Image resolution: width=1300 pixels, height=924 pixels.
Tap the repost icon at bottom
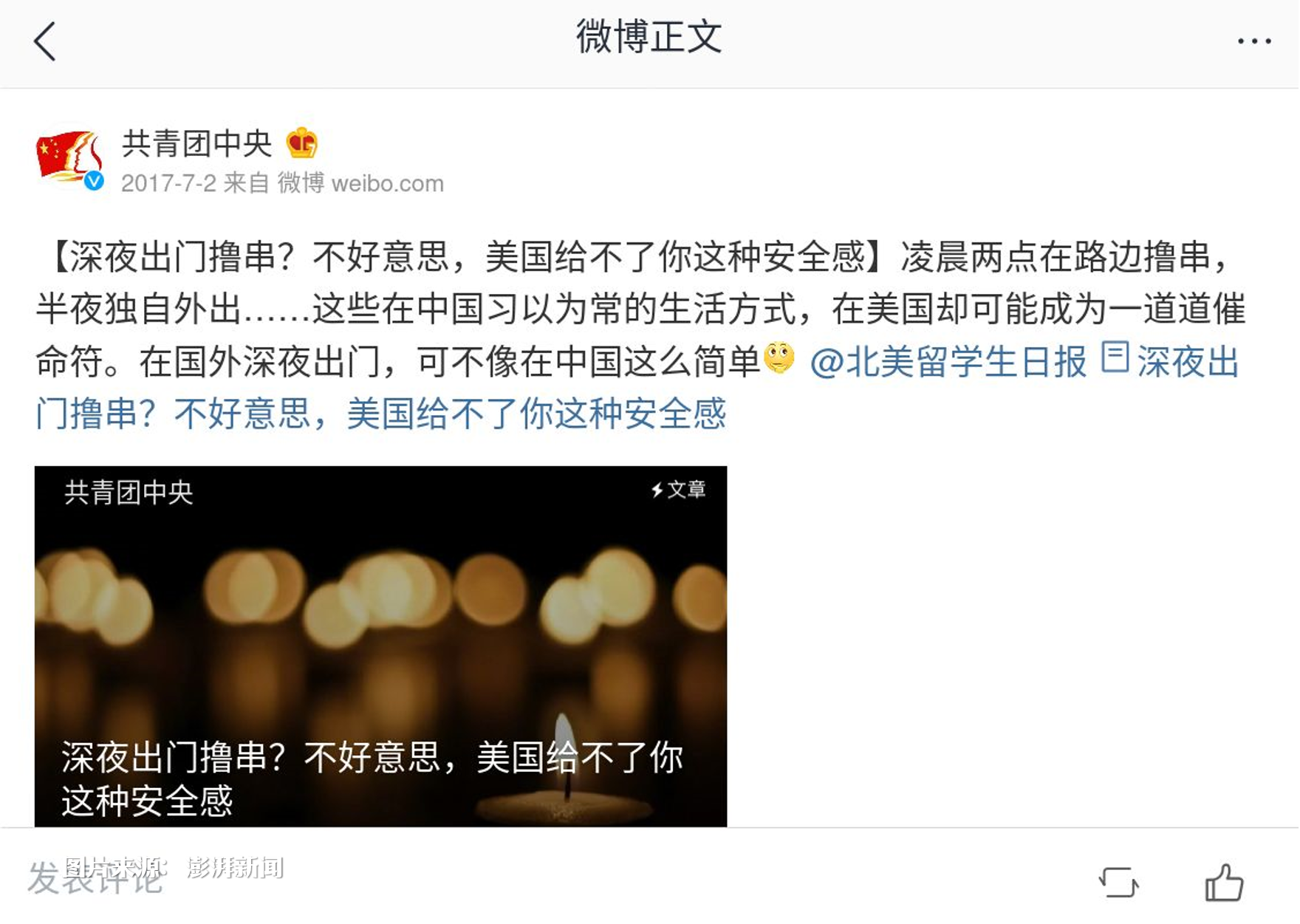1118,882
